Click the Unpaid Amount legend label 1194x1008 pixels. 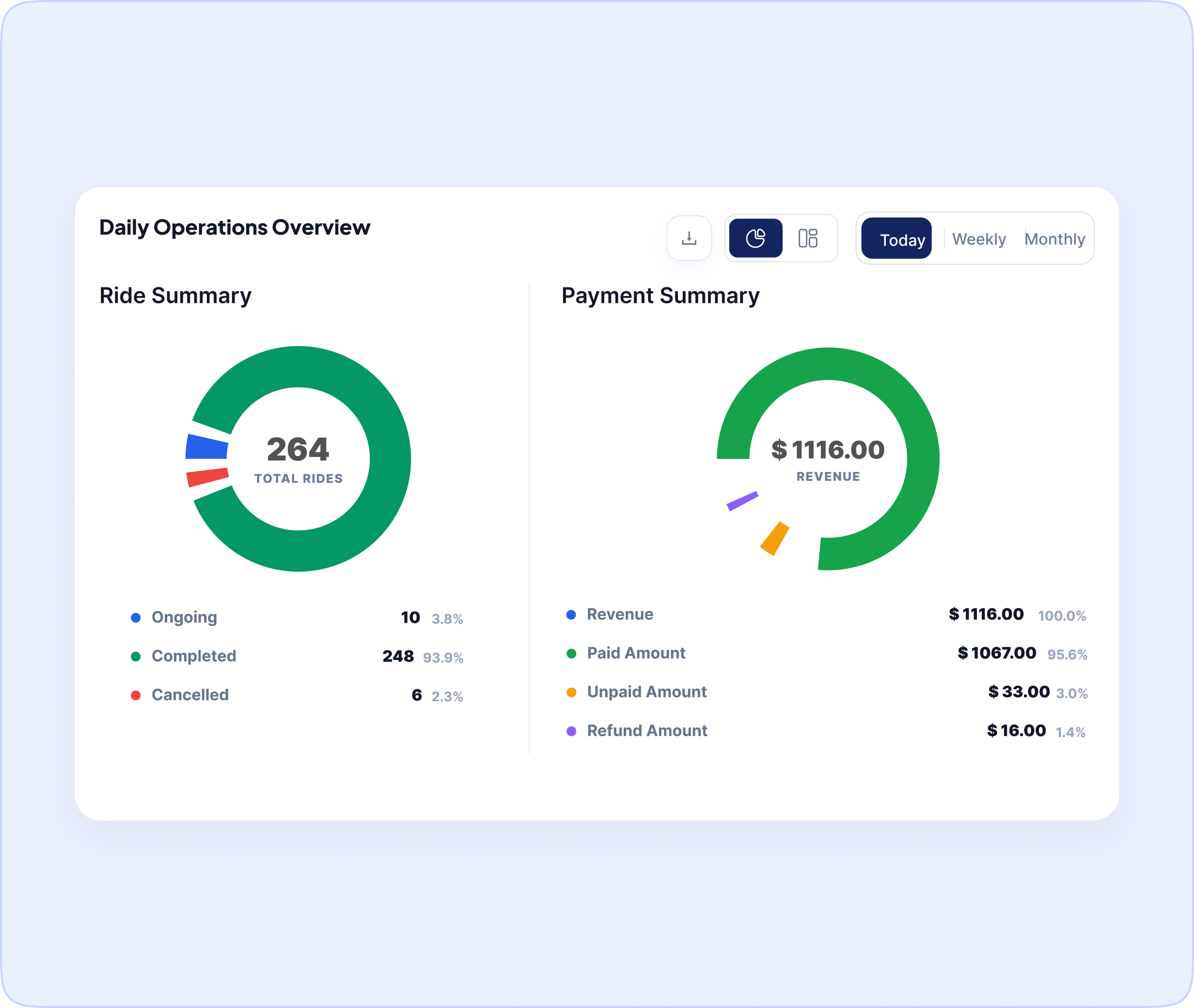click(647, 692)
